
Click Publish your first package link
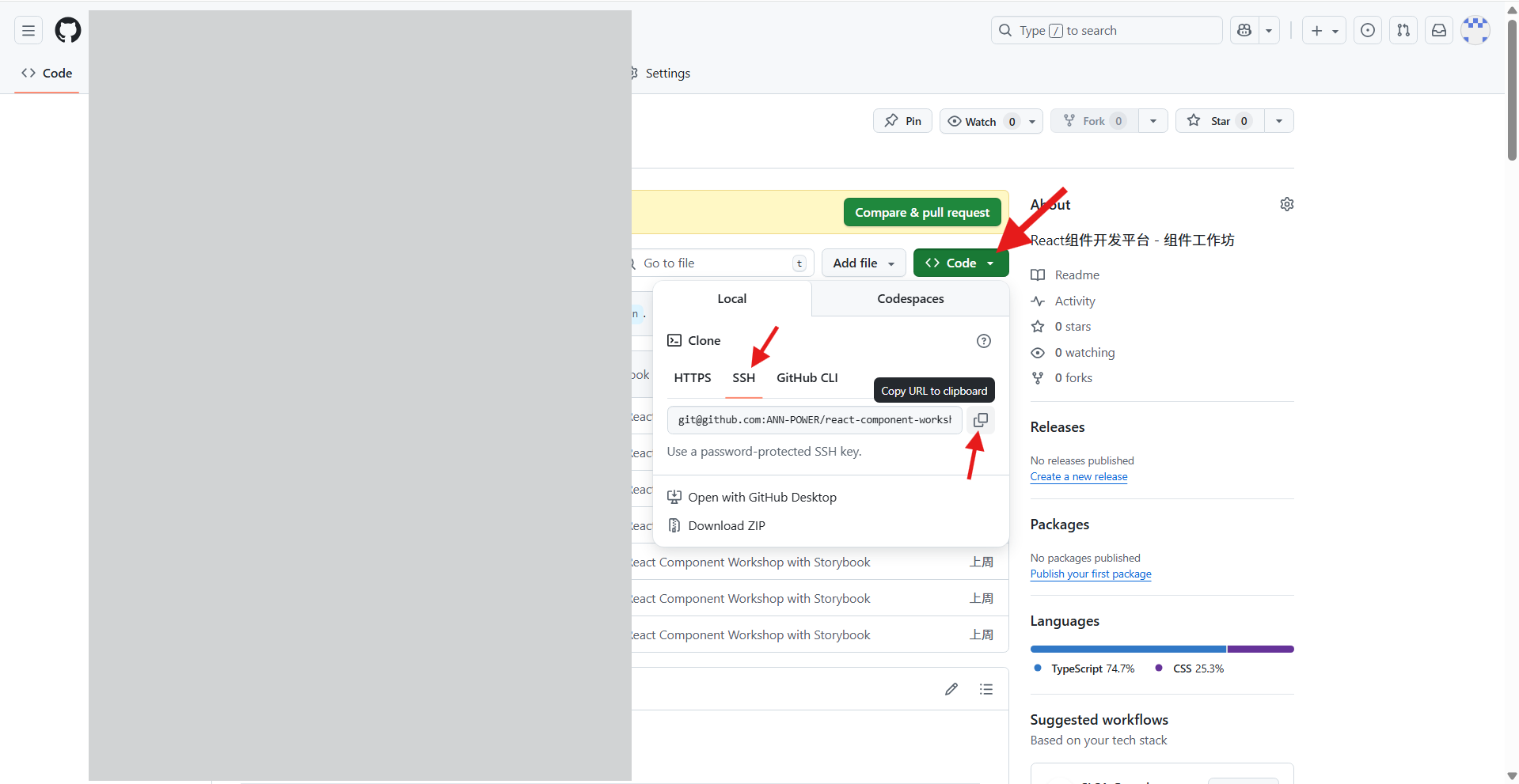click(x=1091, y=574)
